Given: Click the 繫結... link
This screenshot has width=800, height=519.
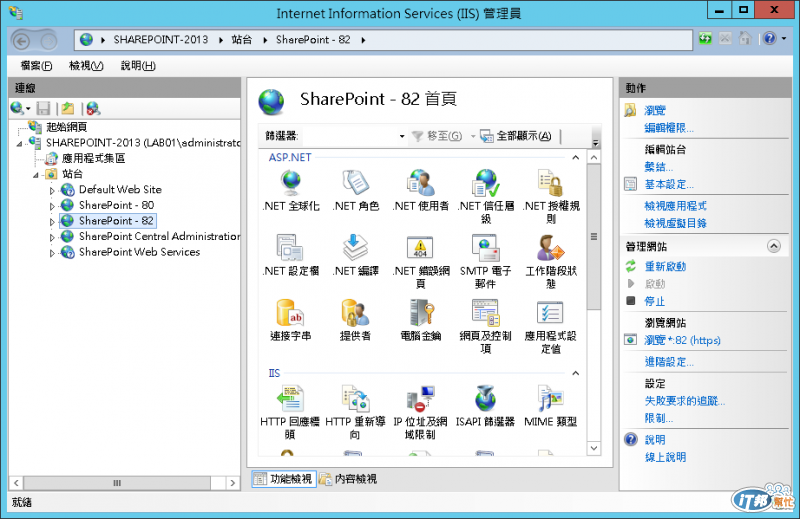Looking at the screenshot, I should tap(659, 167).
